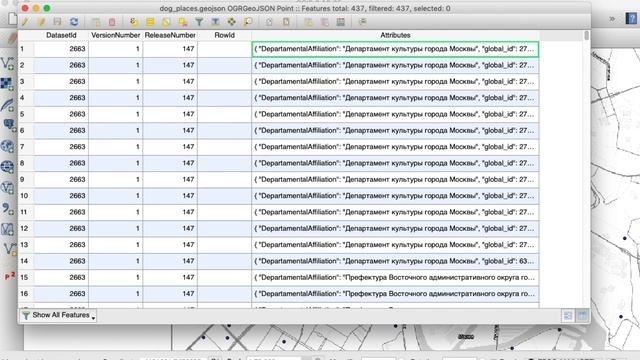Viewport: 640px width, 360px height.
Task: Sort by the RowId column header
Action: (x=224, y=36)
